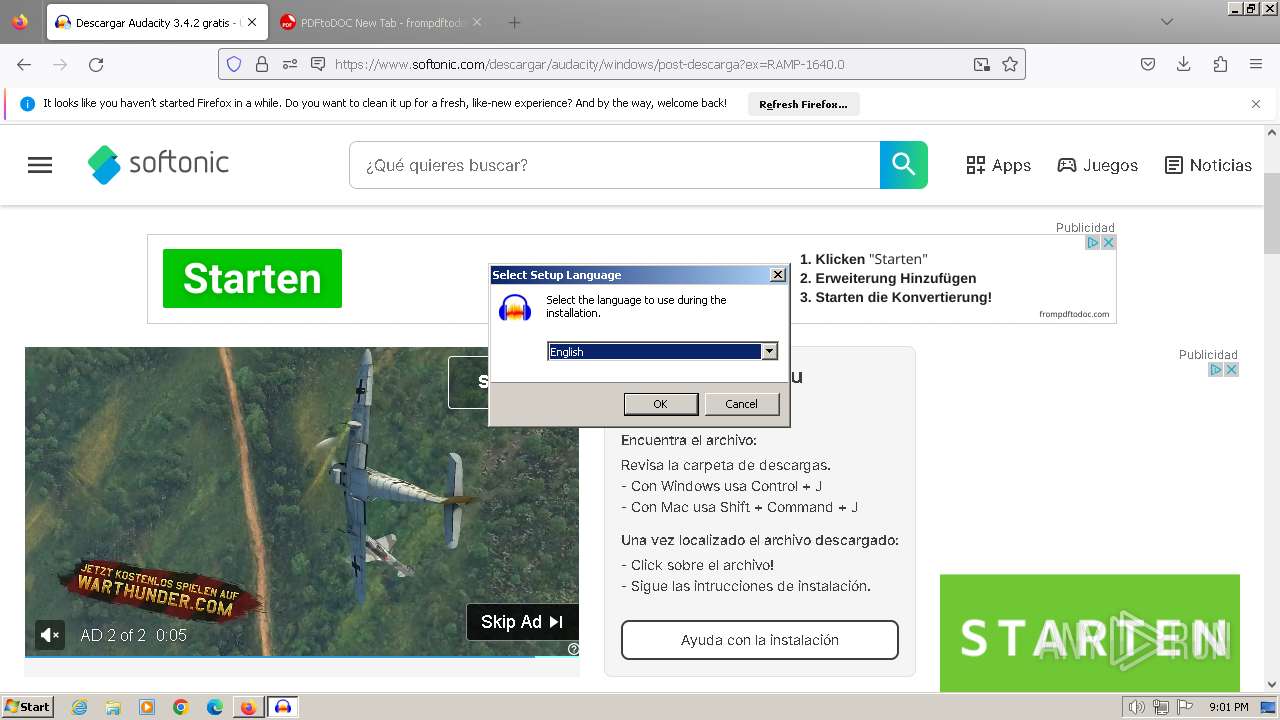Open the Juegos section
This screenshot has width=1280, height=720.
pos(1097,165)
